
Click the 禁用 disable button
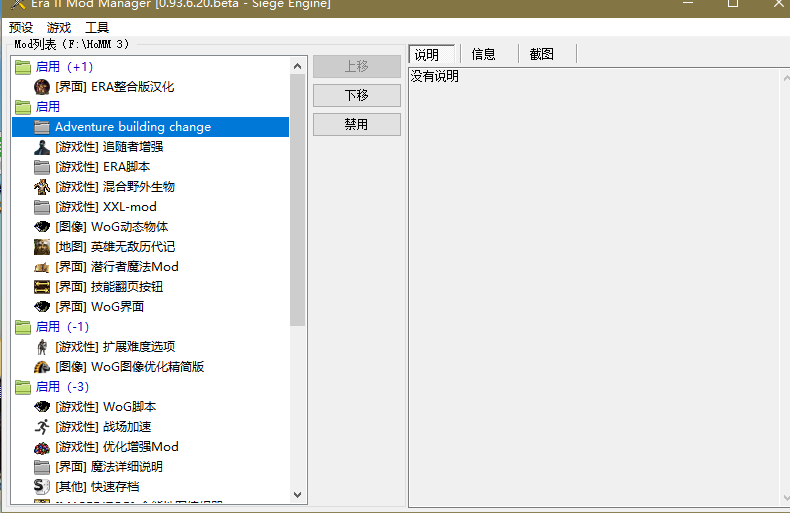357,124
